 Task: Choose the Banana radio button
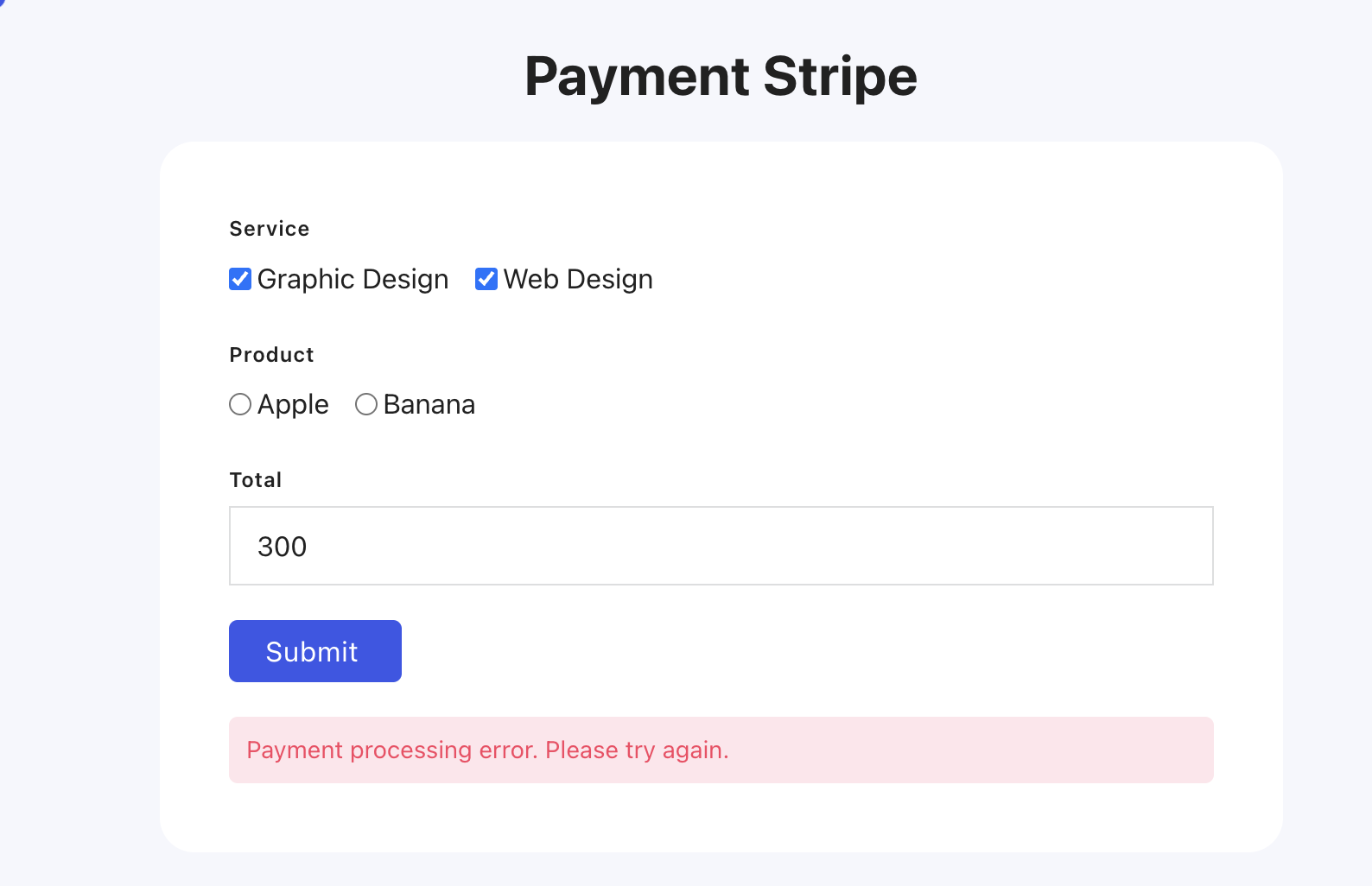(x=366, y=404)
